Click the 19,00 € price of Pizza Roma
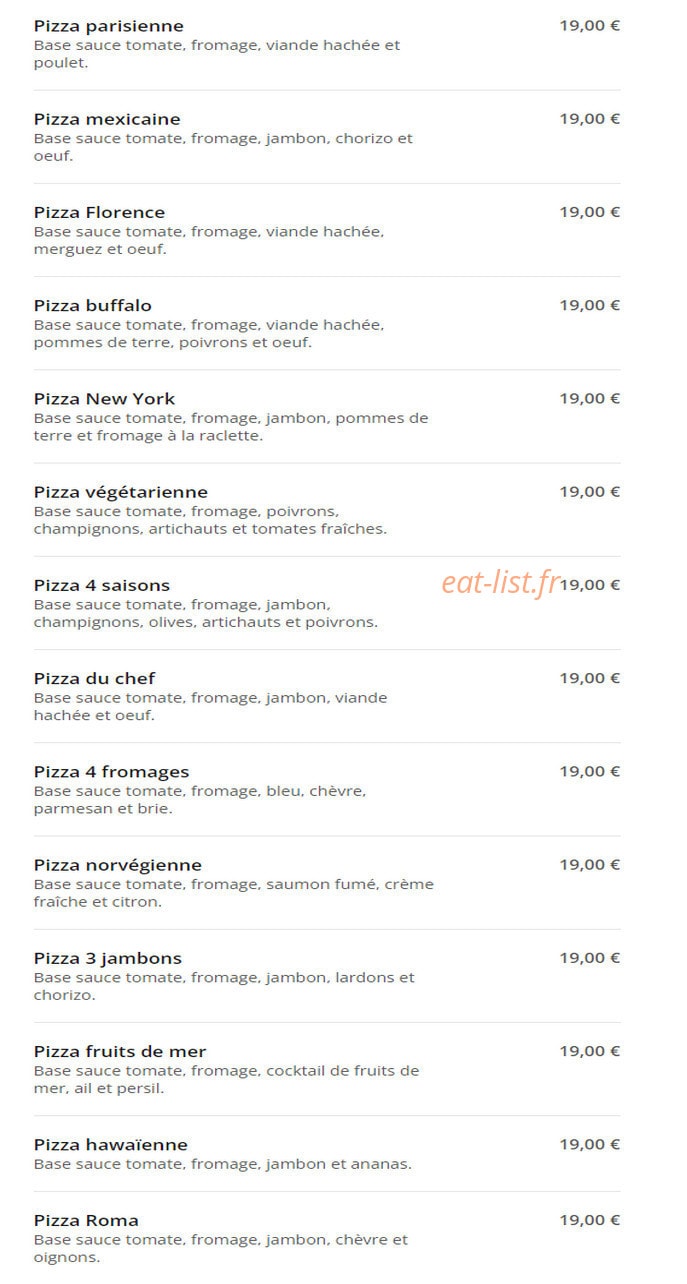 589,1220
